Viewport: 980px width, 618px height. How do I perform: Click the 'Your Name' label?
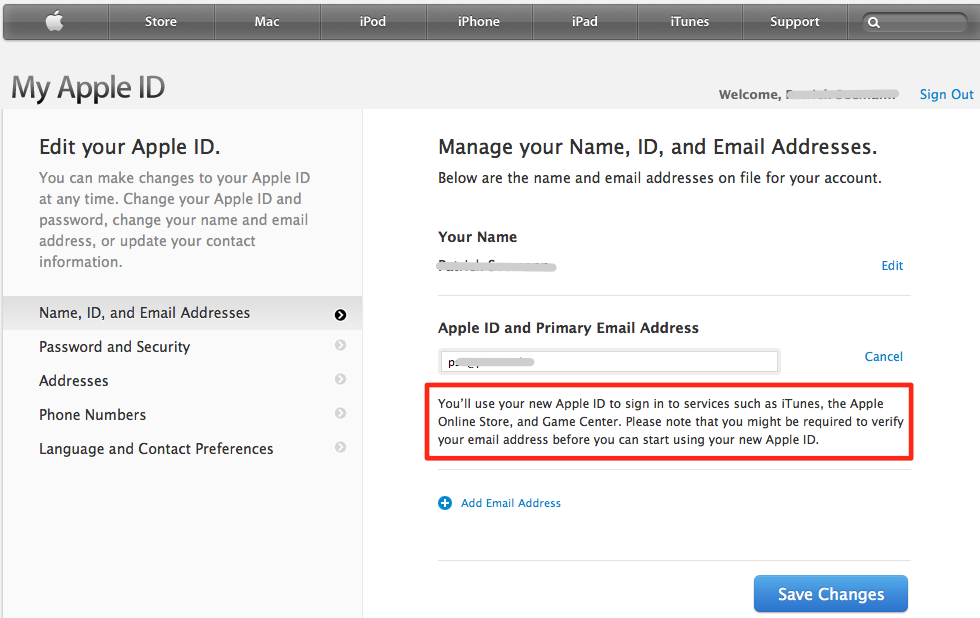(x=478, y=237)
